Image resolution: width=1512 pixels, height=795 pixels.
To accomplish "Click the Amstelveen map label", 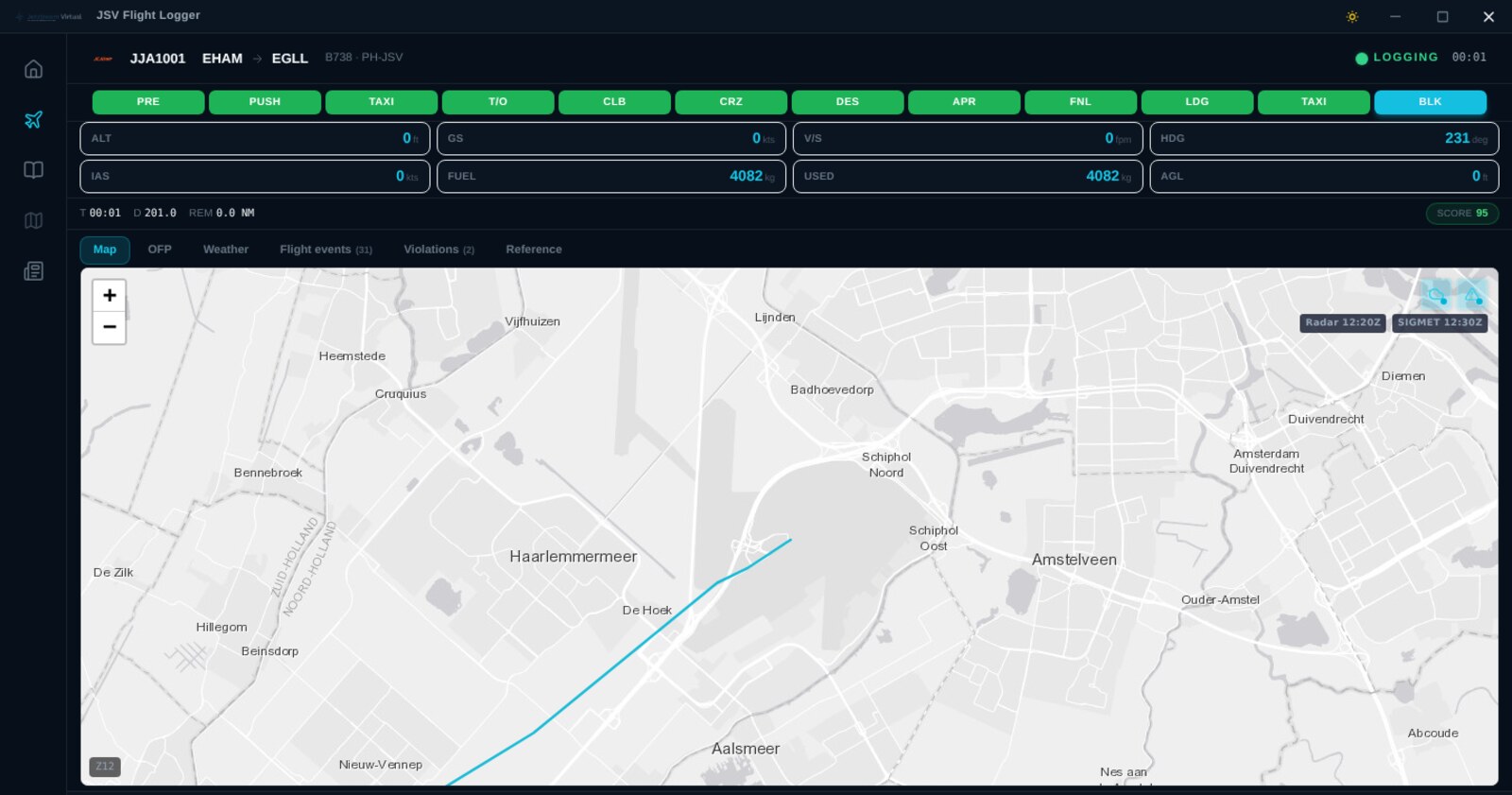I will [1074, 560].
